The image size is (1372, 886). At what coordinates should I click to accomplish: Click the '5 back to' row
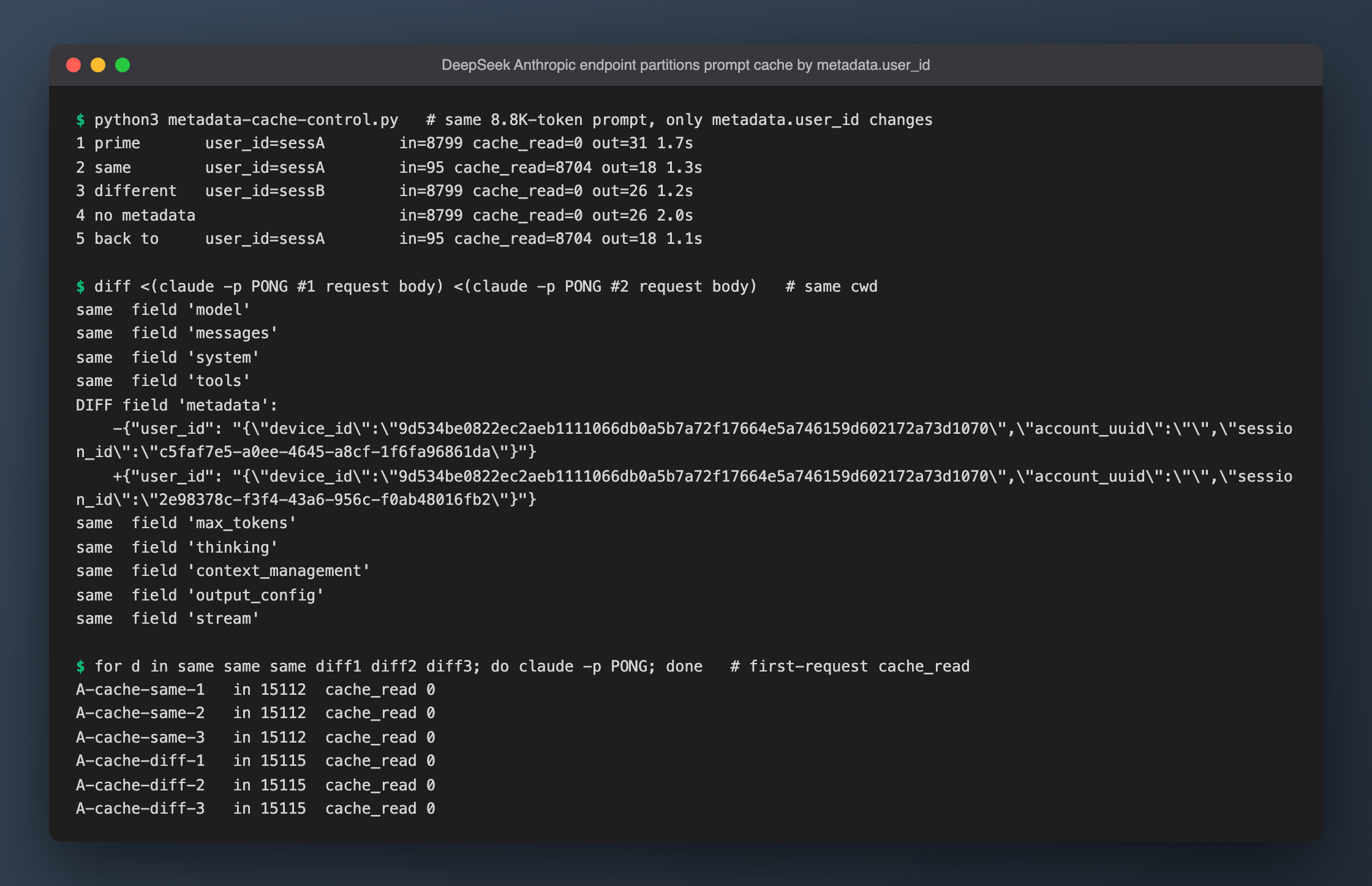389,239
